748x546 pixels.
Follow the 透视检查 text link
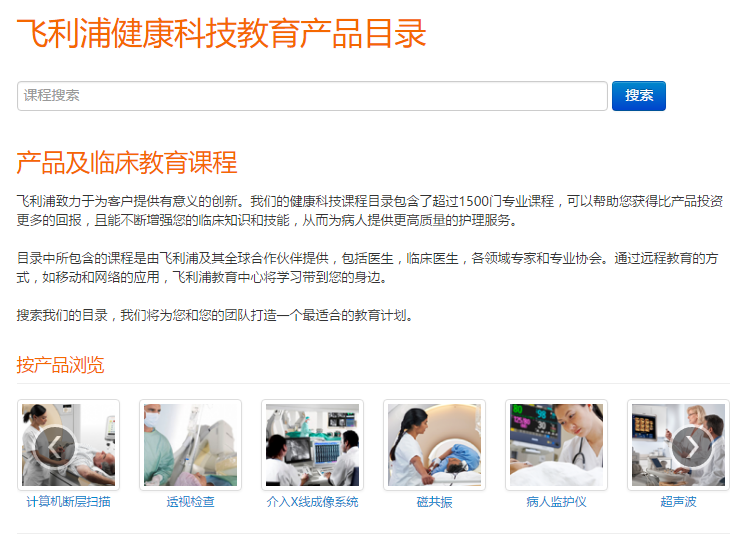(190, 502)
